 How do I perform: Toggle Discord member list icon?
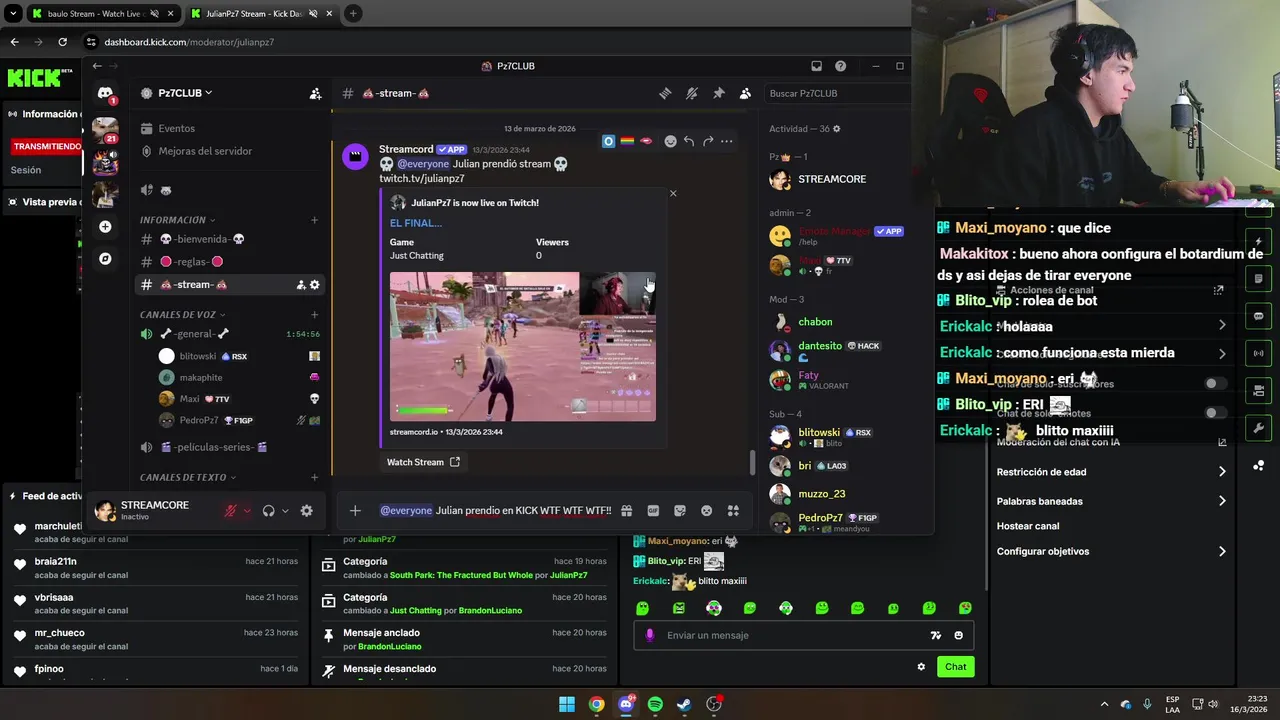(745, 93)
